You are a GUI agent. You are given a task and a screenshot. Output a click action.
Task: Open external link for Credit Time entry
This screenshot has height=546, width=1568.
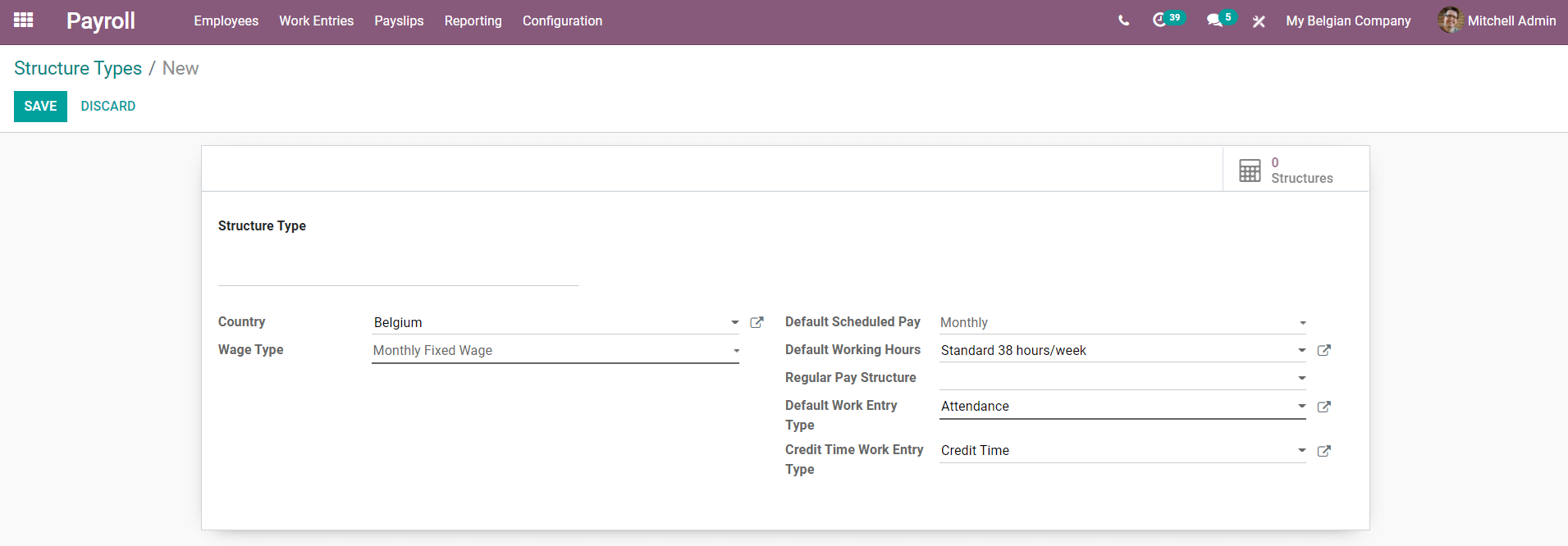point(1323,451)
